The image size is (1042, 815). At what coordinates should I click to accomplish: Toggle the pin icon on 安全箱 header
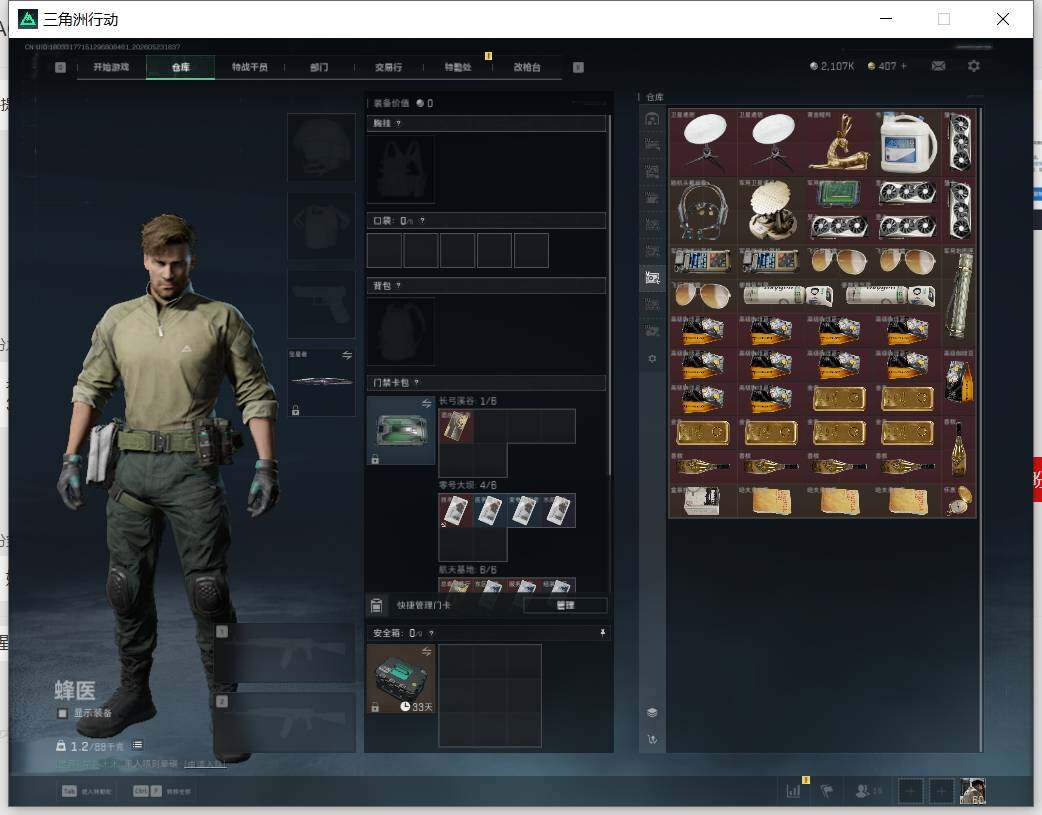tap(603, 633)
